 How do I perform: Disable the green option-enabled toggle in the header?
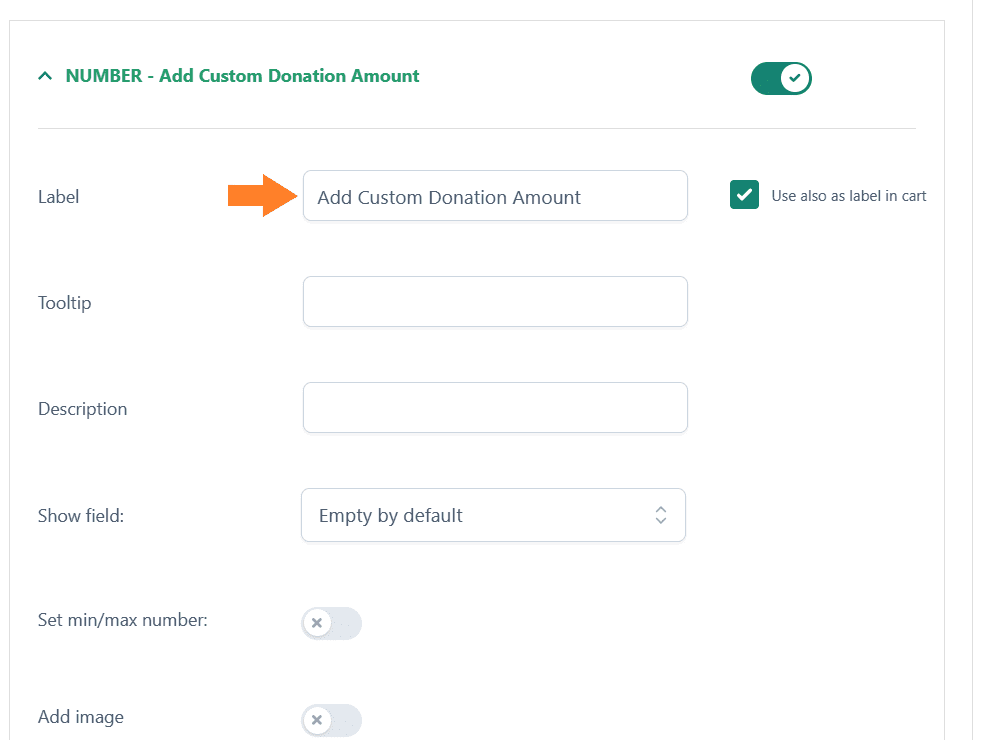781,79
